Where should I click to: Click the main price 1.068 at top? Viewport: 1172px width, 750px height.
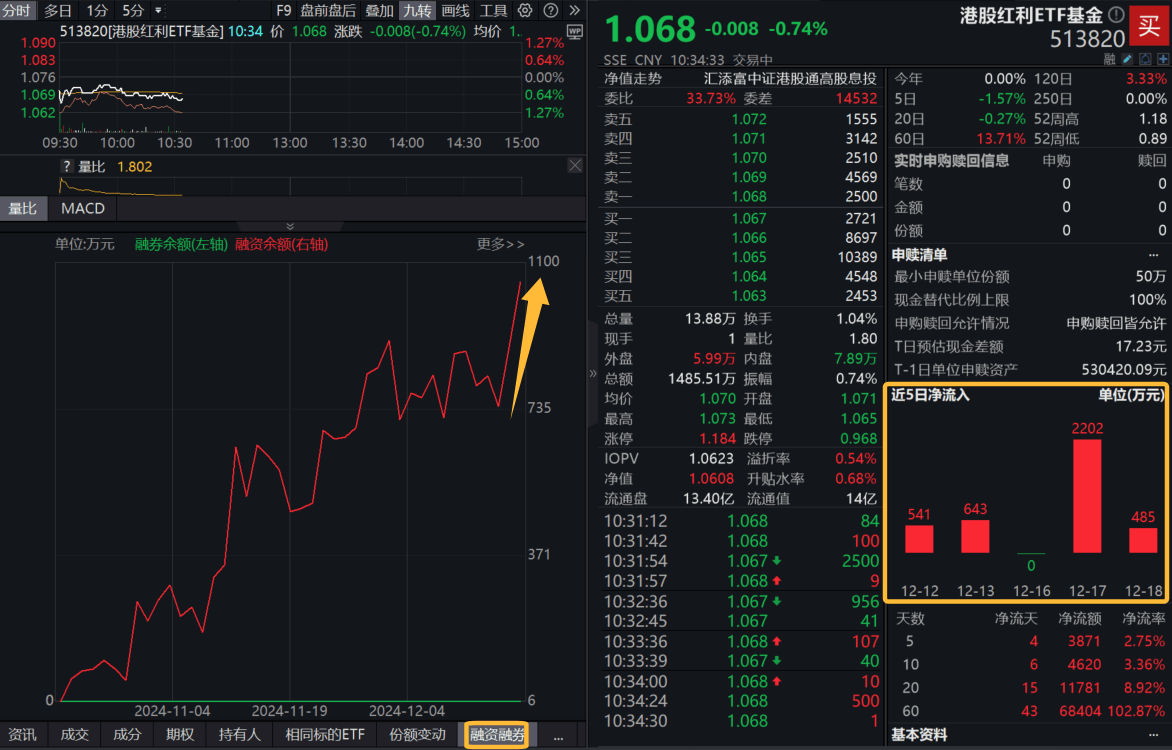(x=649, y=29)
